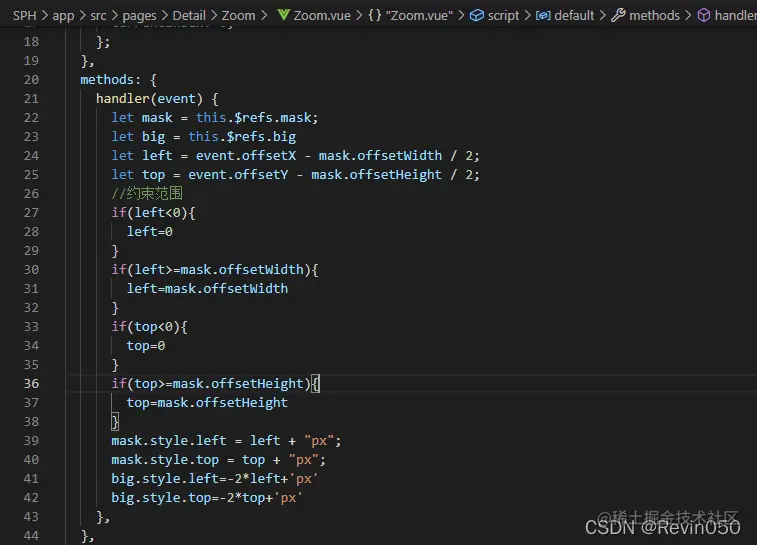
Task: Open the Detail breadcrumb folder
Action: (x=189, y=15)
